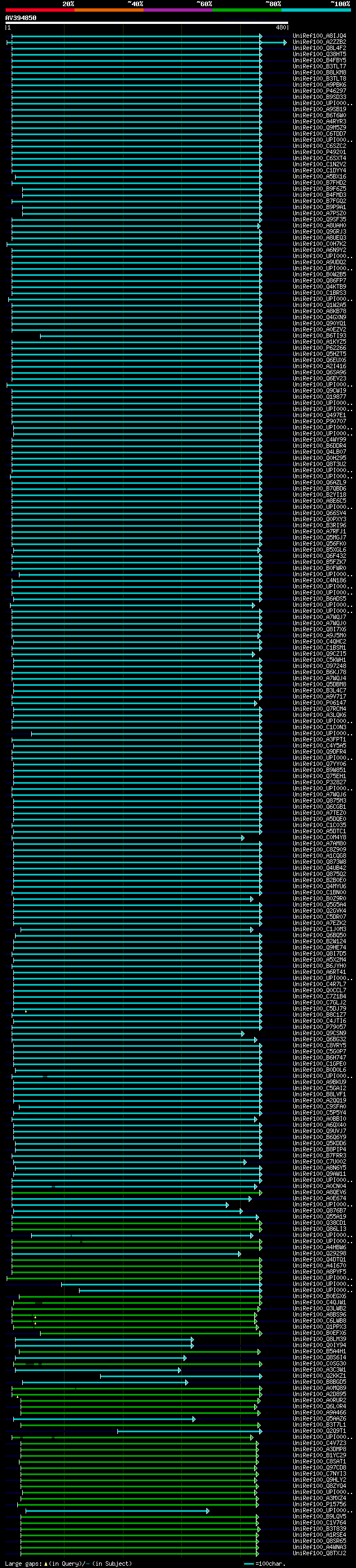Viewport: 356px width, 1568px height.
Task: Select hit label UniRef100_B7FRR3
Action: (x=319, y=1155)
